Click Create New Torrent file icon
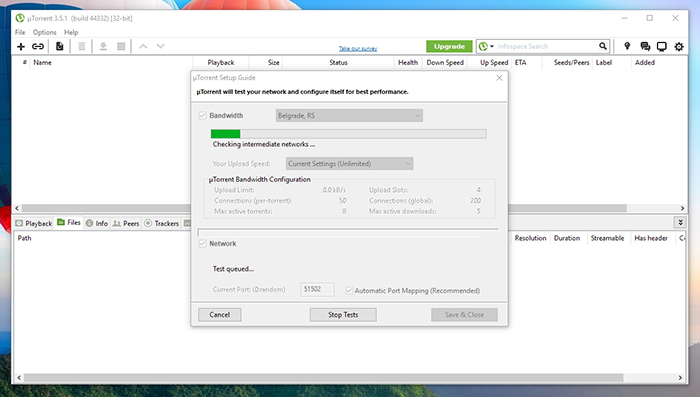700x397 pixels. [59, 46]
